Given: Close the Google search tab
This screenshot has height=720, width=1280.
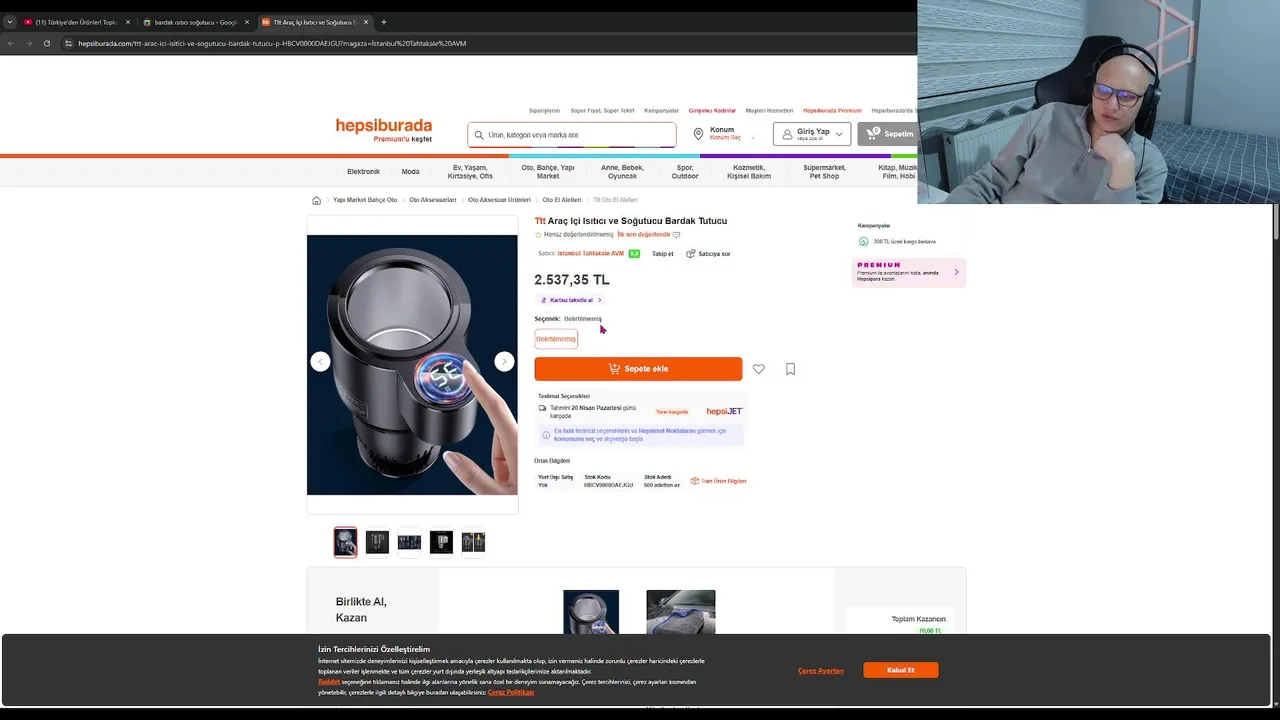Looking at the screenshot, I should pos(247,22).
